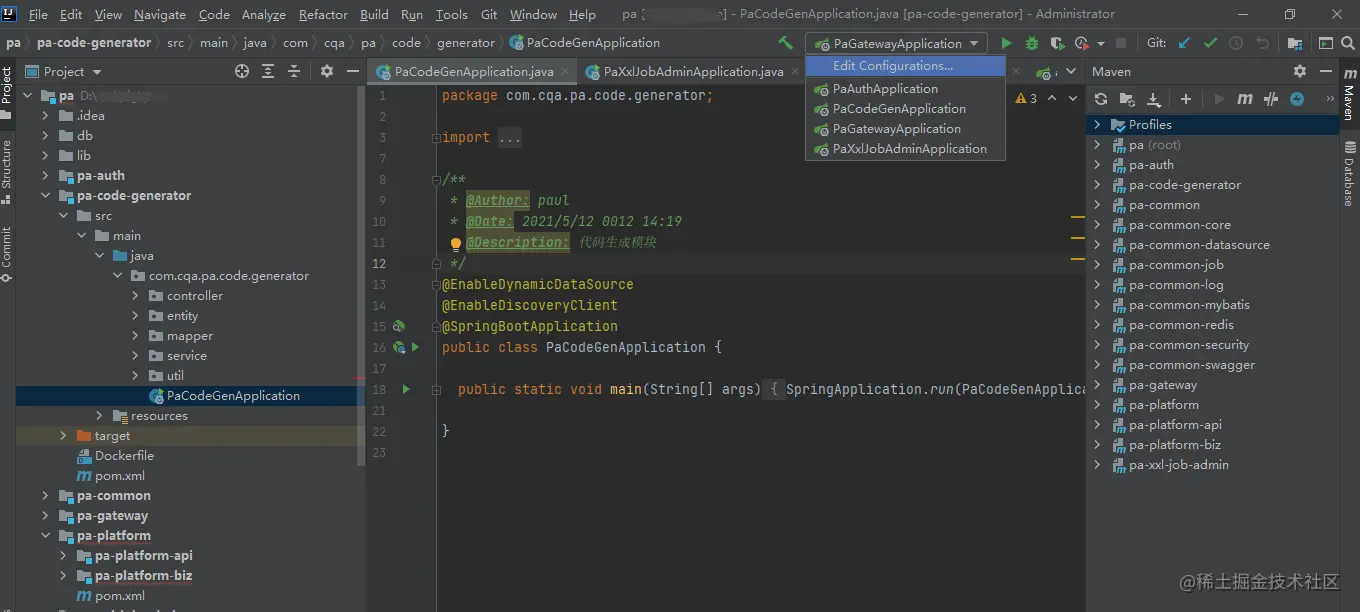1360x612 pixels.
Task: Execute Maven Goal 'm' icon
Action: pos(1245,99)
